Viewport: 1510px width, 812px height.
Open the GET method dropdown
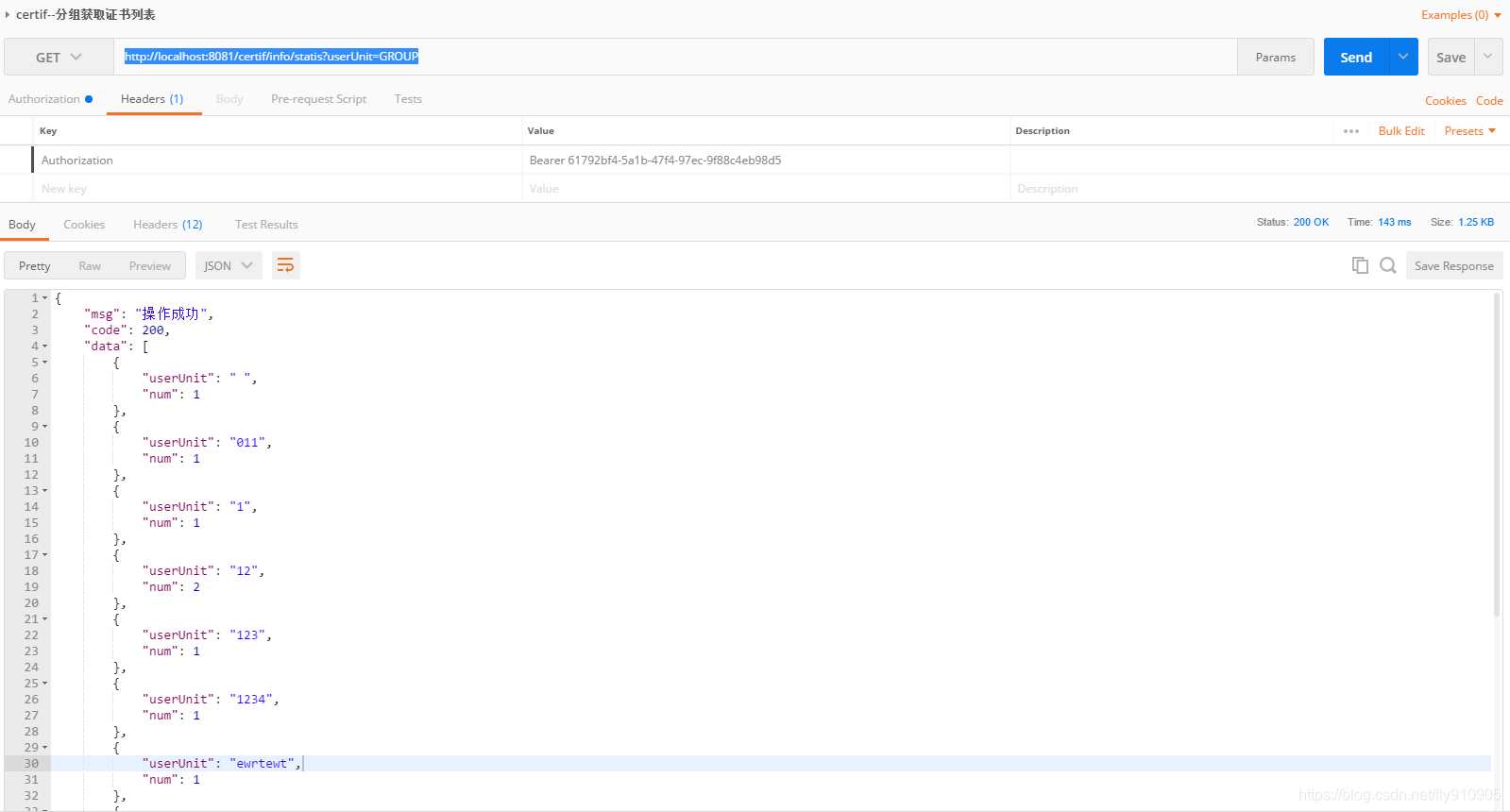(x=59, y=57)
